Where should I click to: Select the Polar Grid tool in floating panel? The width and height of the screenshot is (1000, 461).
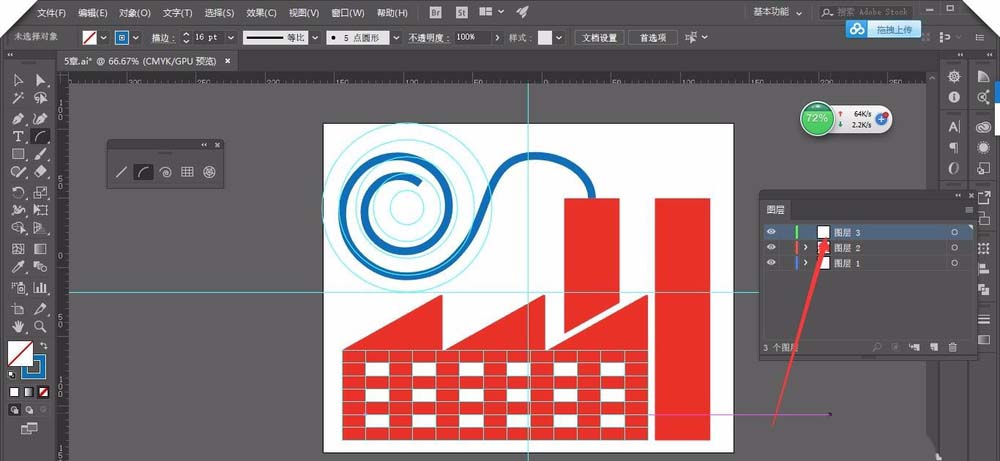209,172
